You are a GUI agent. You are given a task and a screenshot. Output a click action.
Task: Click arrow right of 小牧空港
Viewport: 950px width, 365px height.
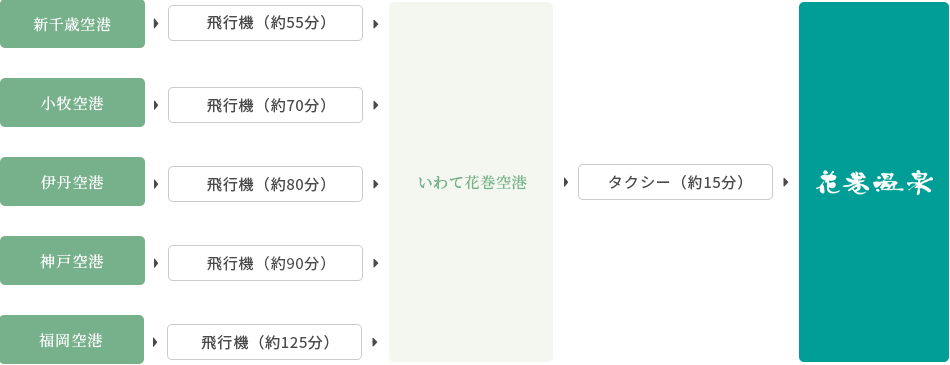coord(156,105)
